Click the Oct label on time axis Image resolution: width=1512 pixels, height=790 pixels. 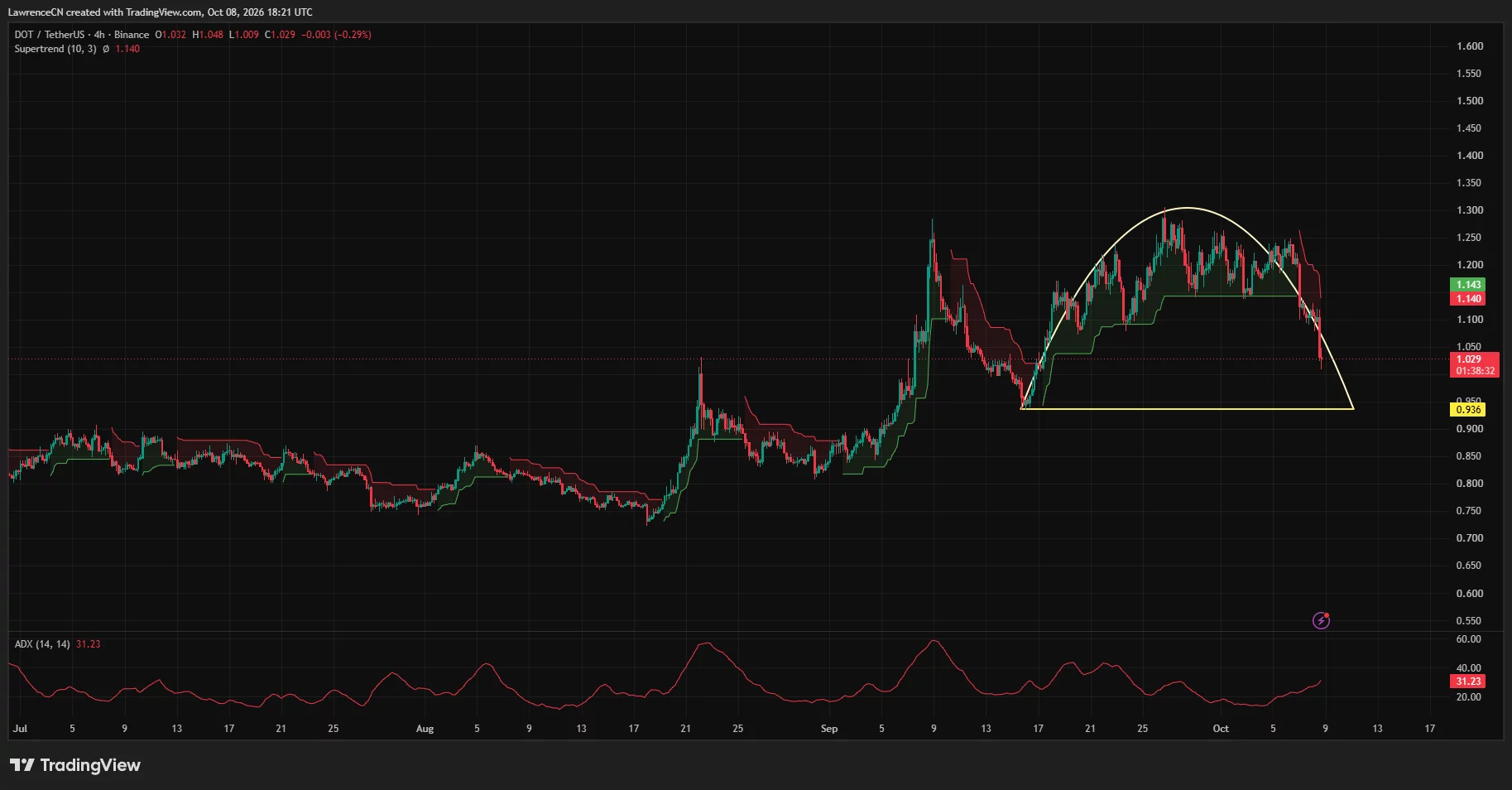point(1221,729)
